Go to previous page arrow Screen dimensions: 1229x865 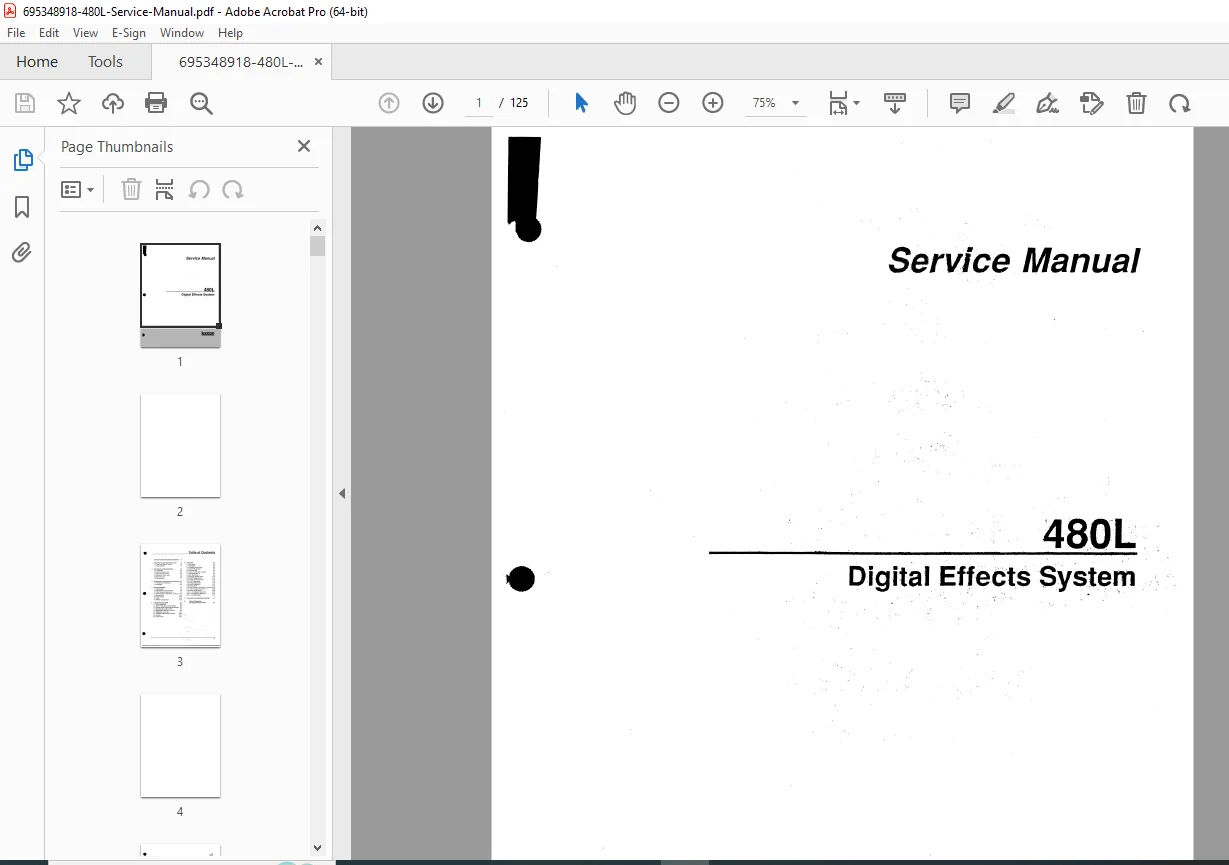pyautogui.click(x=389, y=103)
